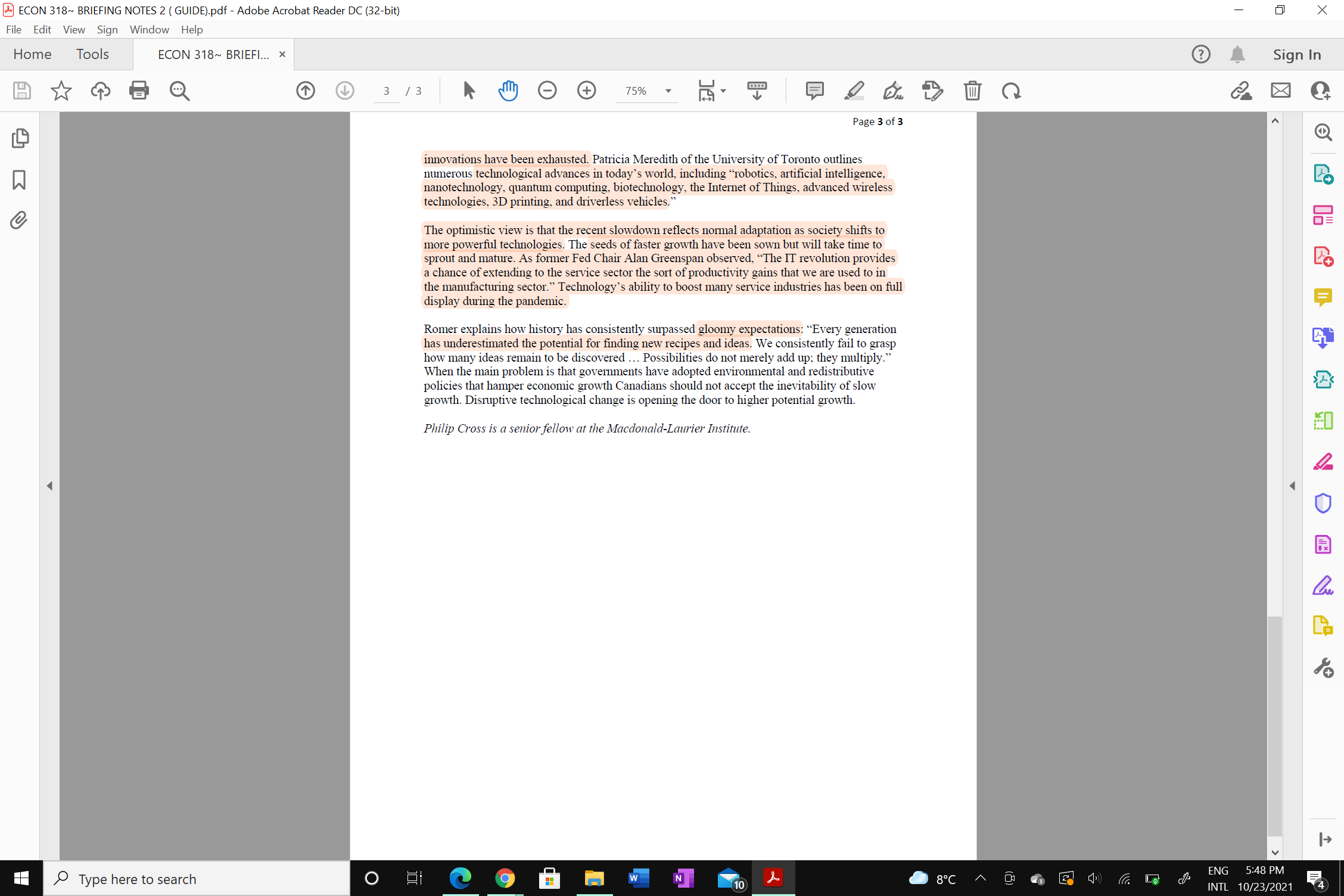Enable the marquee zoom tool
The height and width of the screenshot is (896, 1344).
pyautogui.click(x=180, y=91)
